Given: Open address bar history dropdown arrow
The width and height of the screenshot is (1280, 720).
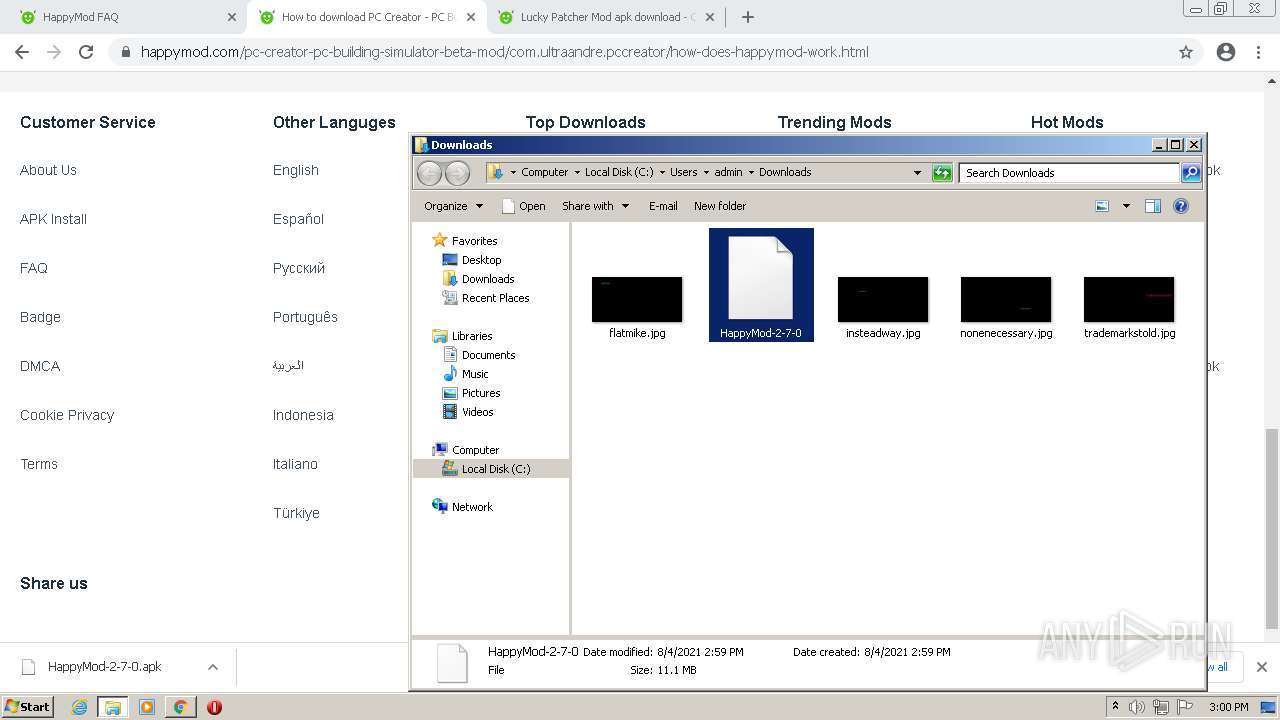Looking at the screenshot, I should 917,173.
